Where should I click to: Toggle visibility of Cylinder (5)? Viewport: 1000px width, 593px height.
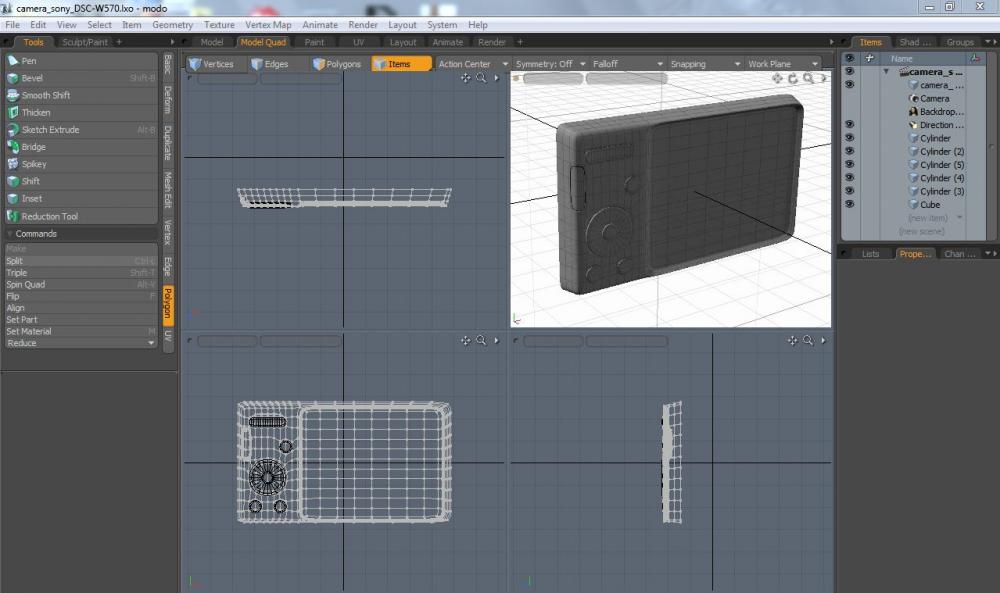[x=849, y=164]
